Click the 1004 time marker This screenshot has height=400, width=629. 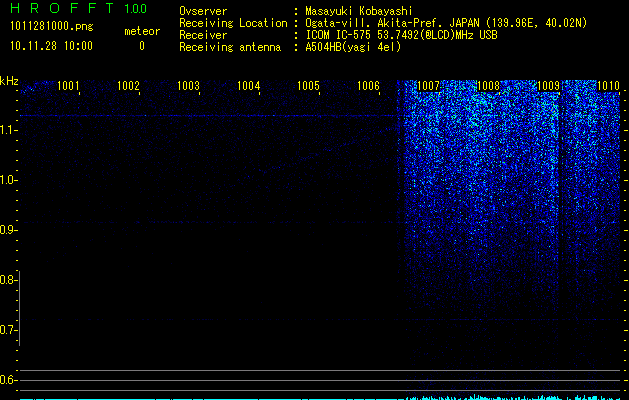(248, 85)
